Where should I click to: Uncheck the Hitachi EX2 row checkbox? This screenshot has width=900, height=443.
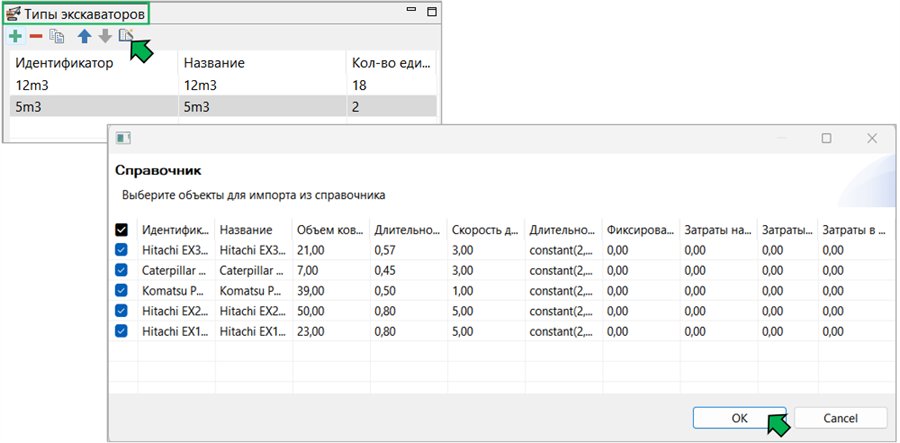[121, 310]
